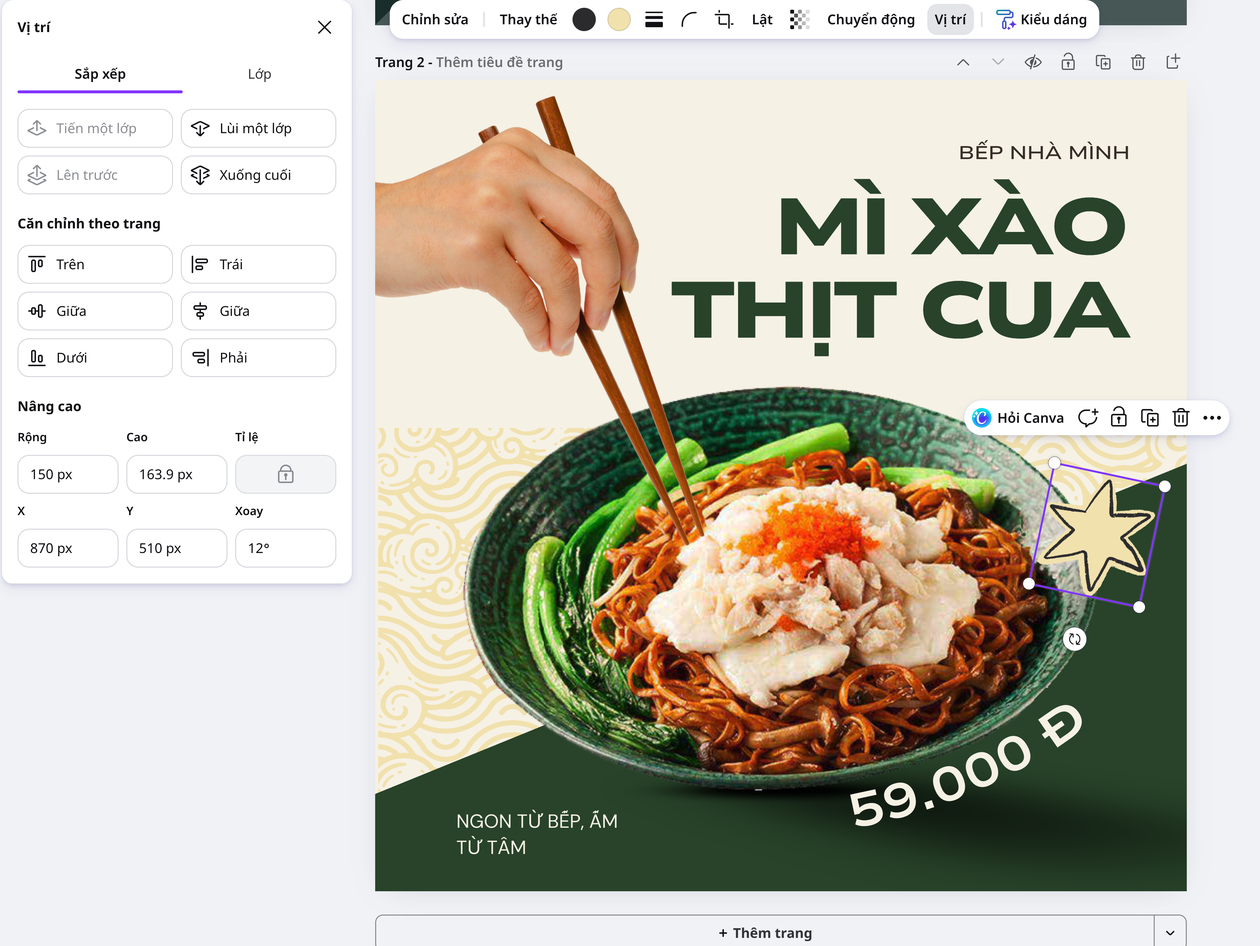Viewport: 1260px width, 946px height.
Task: Edit the Xoay rotation field
Action: coord(285,548)
